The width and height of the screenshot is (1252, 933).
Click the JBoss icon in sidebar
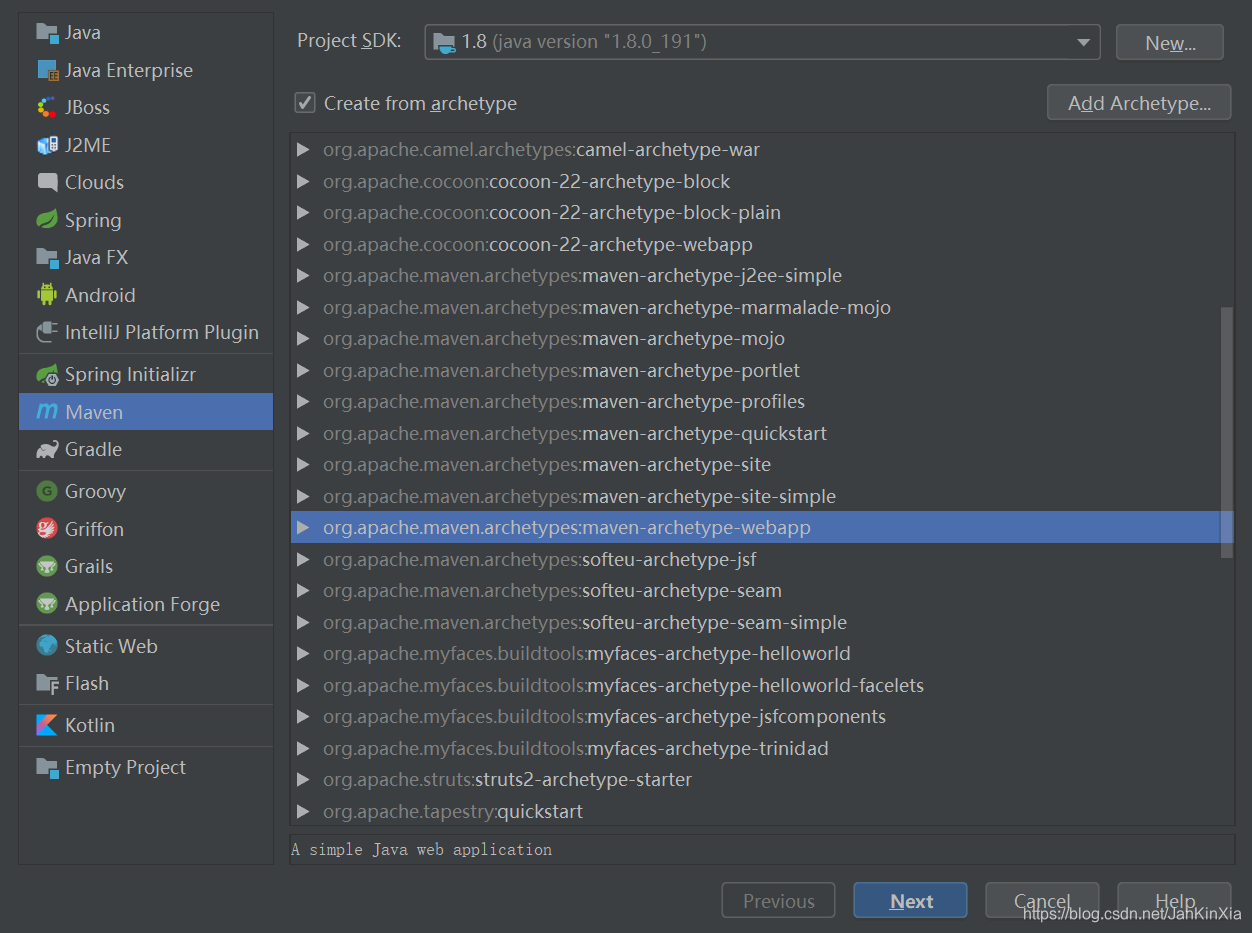47,107
